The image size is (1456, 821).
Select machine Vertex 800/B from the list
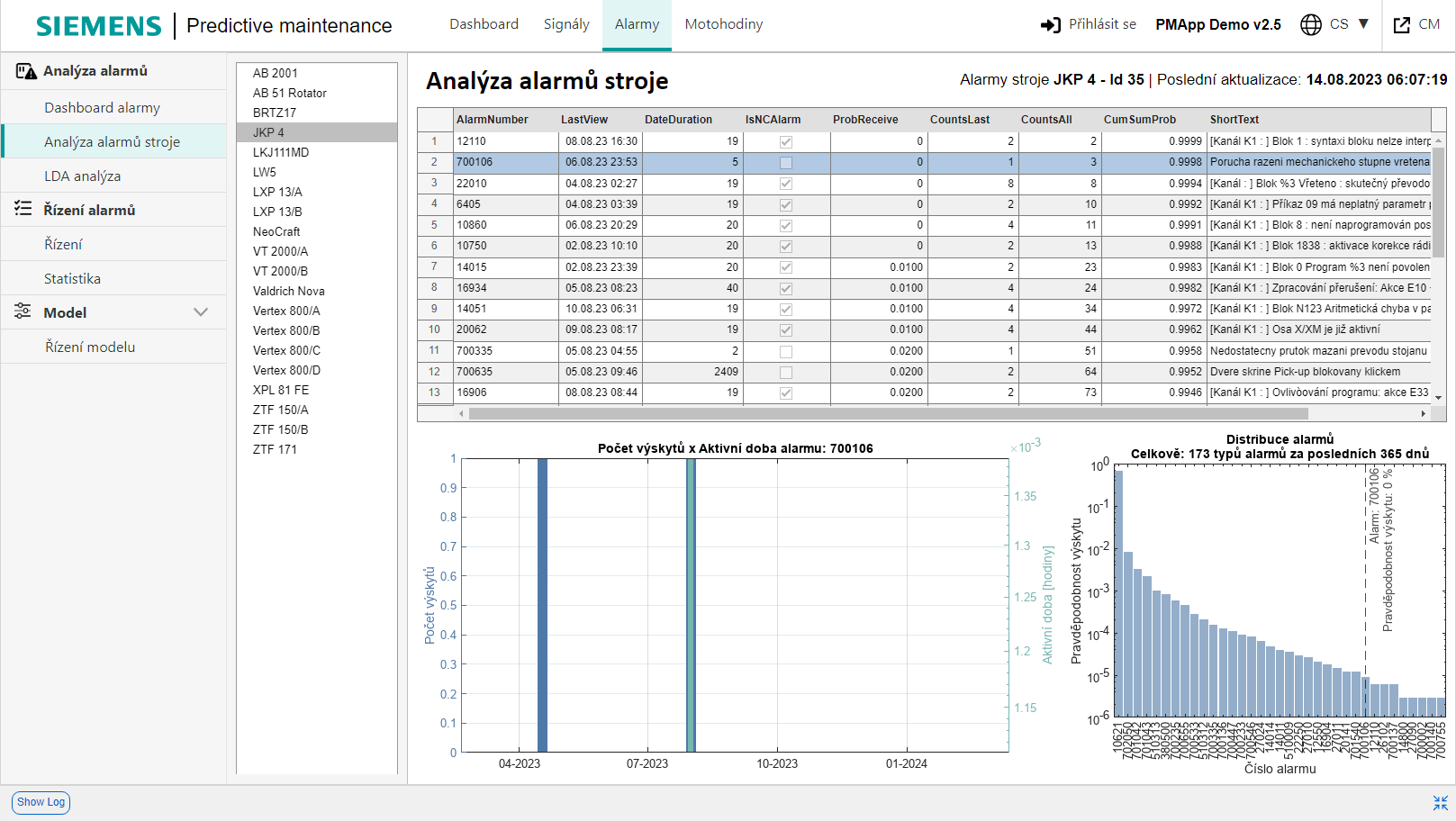coord(286,330)
